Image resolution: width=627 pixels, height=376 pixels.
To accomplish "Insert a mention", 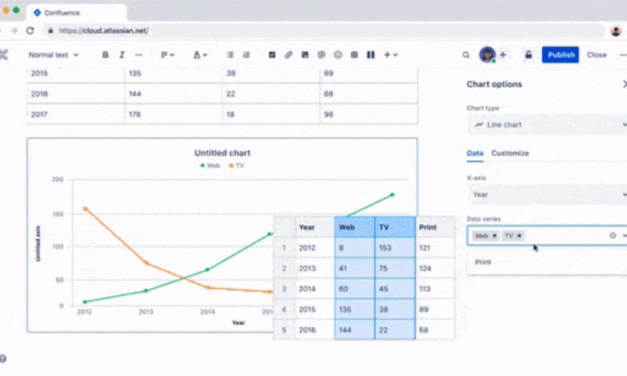I will pyautogui.click(x=321, y=55).
